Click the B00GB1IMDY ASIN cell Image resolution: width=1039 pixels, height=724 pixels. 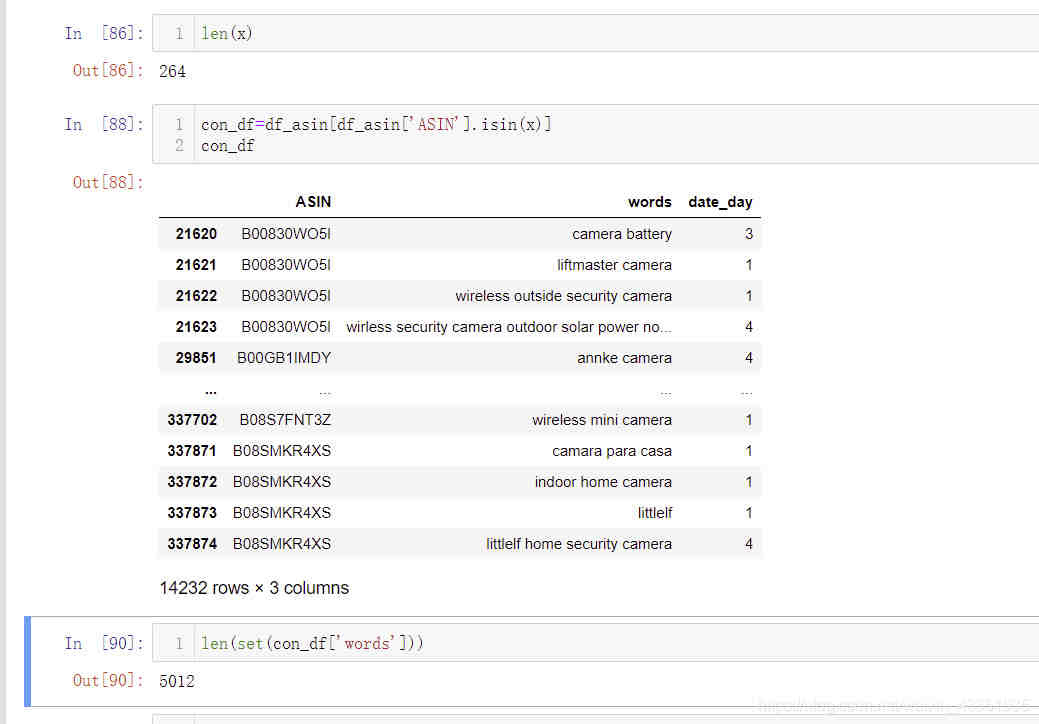(284, 358)
